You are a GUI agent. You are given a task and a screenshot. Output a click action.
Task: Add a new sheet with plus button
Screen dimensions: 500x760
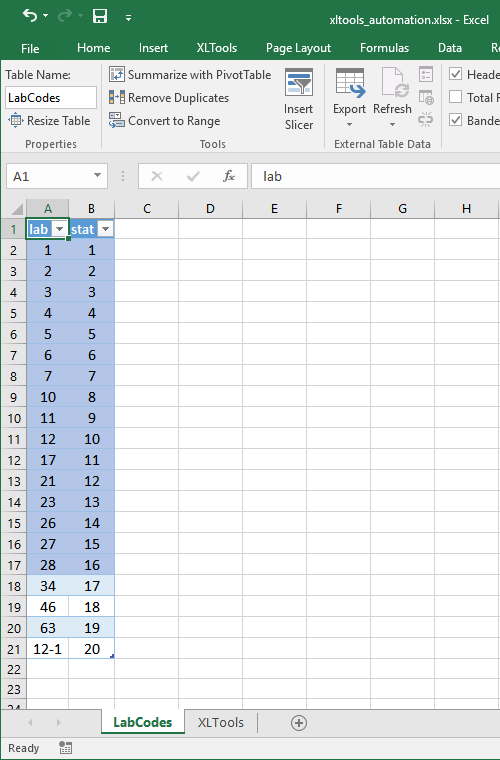[299, 723]
